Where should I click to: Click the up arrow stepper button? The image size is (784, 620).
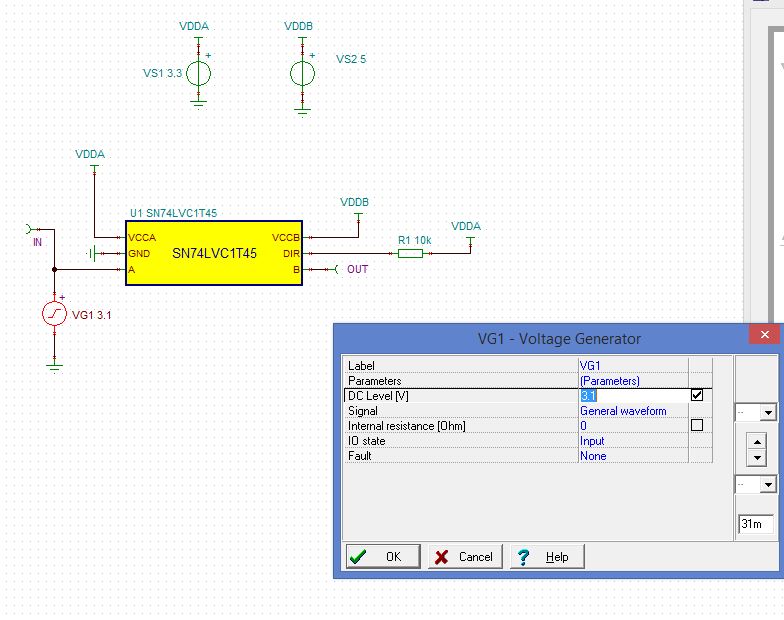tap(757, 442)
